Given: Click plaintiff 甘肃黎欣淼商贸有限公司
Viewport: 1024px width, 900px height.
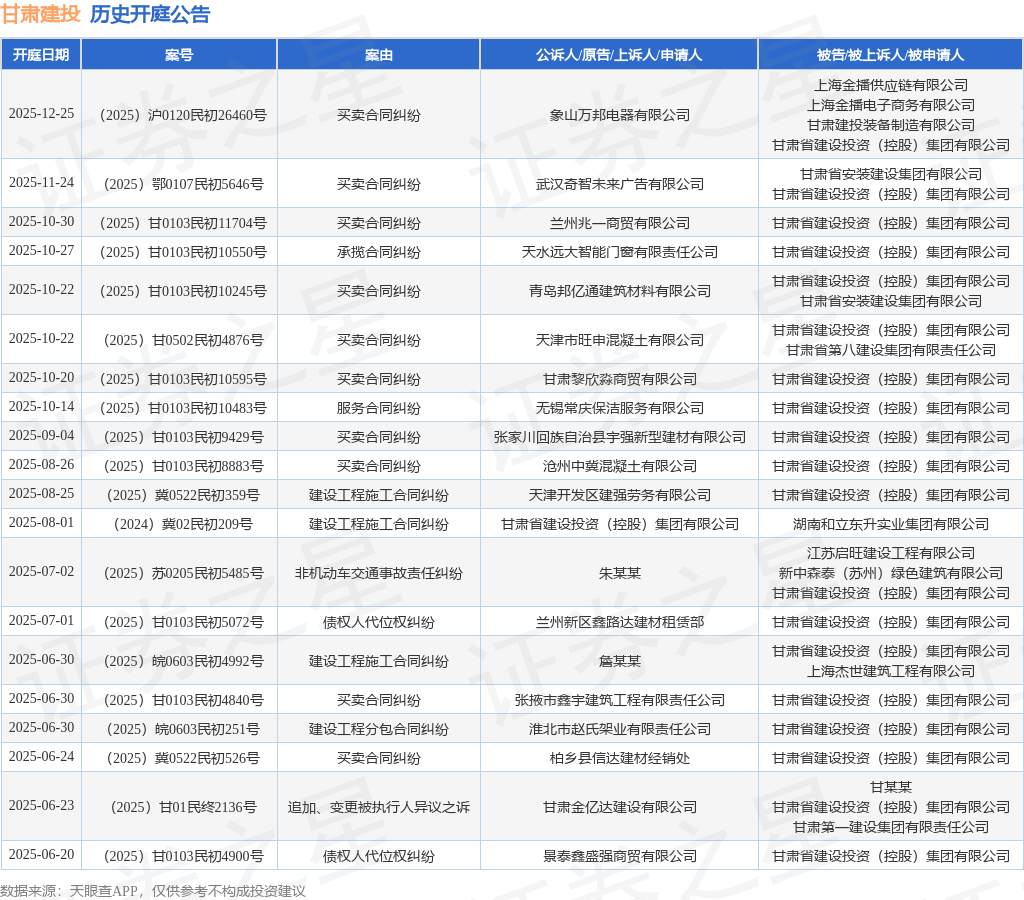Looking at the screenshot, I should tap(620, 379).
